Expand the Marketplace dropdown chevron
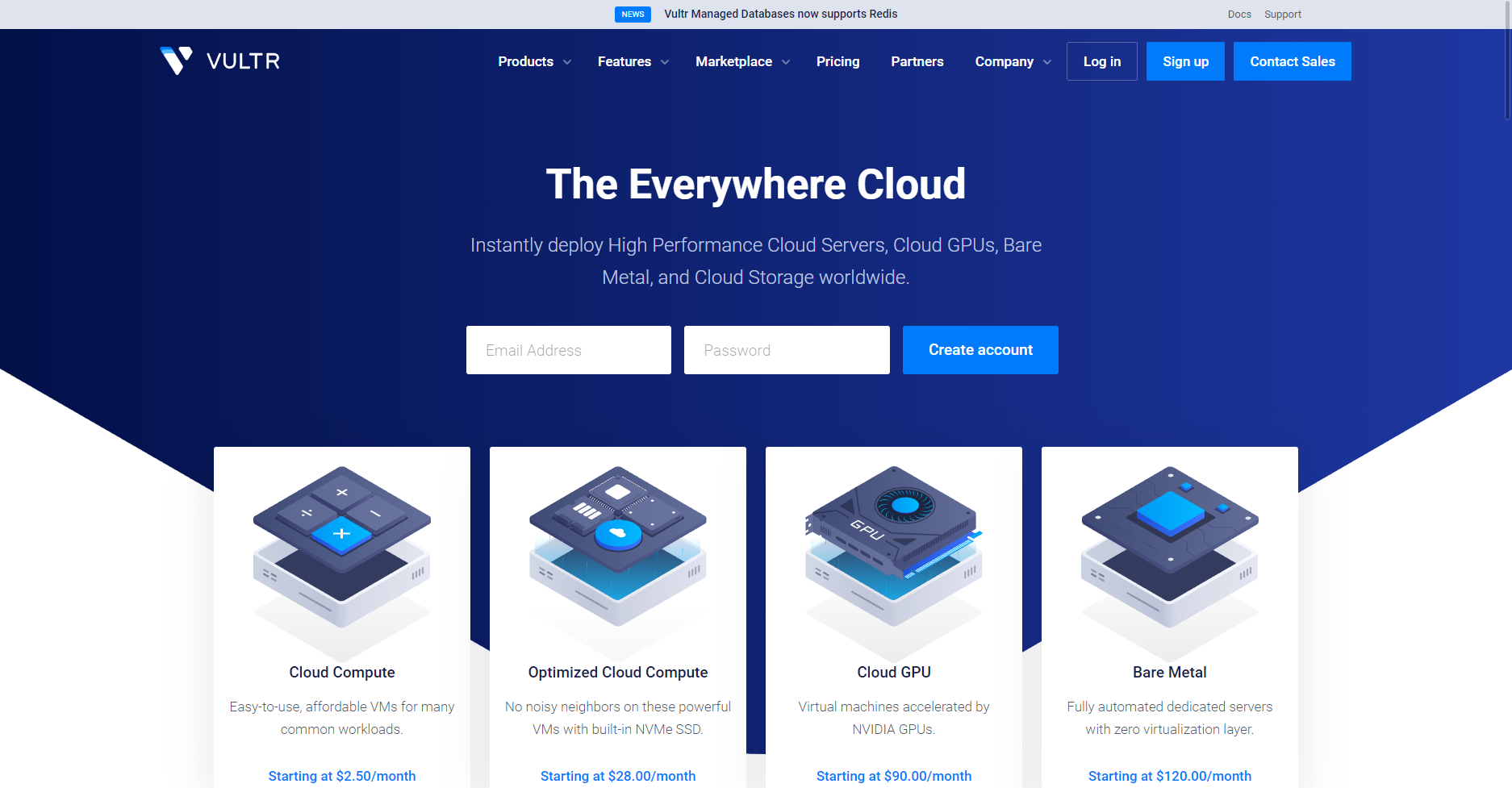This screenshot has width=1512, height=788. point(786,62)
